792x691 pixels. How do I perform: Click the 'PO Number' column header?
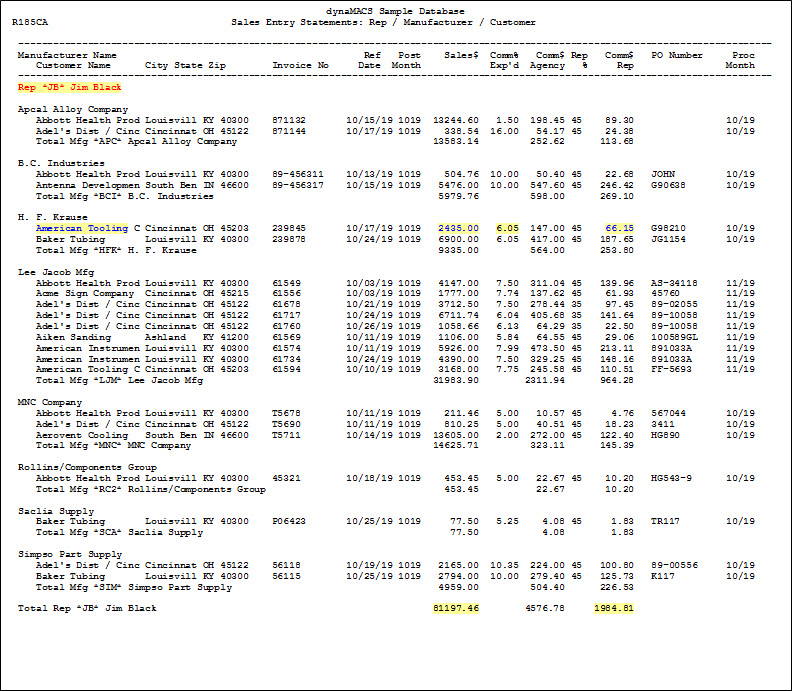tap(676, 55)
